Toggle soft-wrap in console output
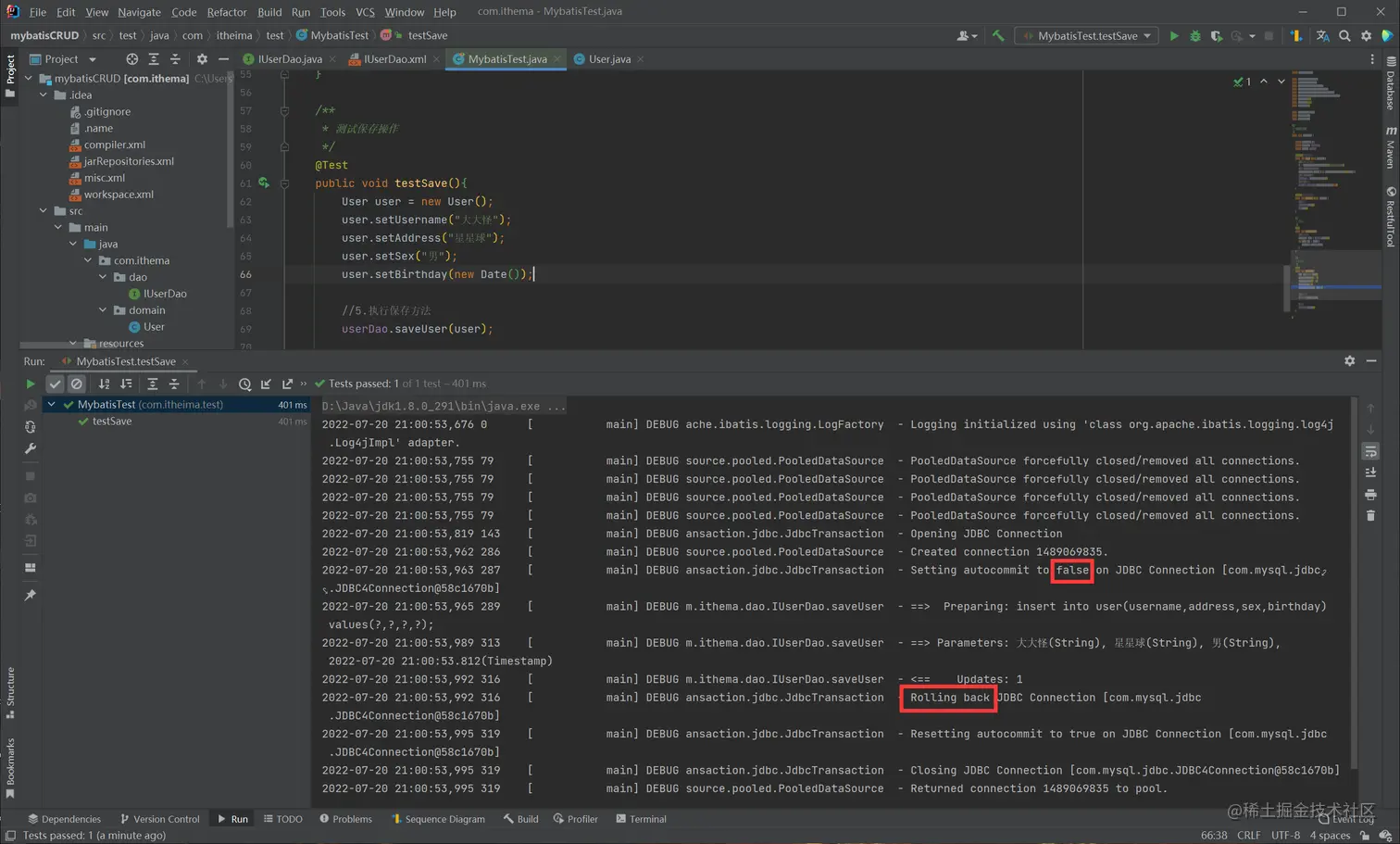This screenshot has height=844, width=1400. 1370,451
